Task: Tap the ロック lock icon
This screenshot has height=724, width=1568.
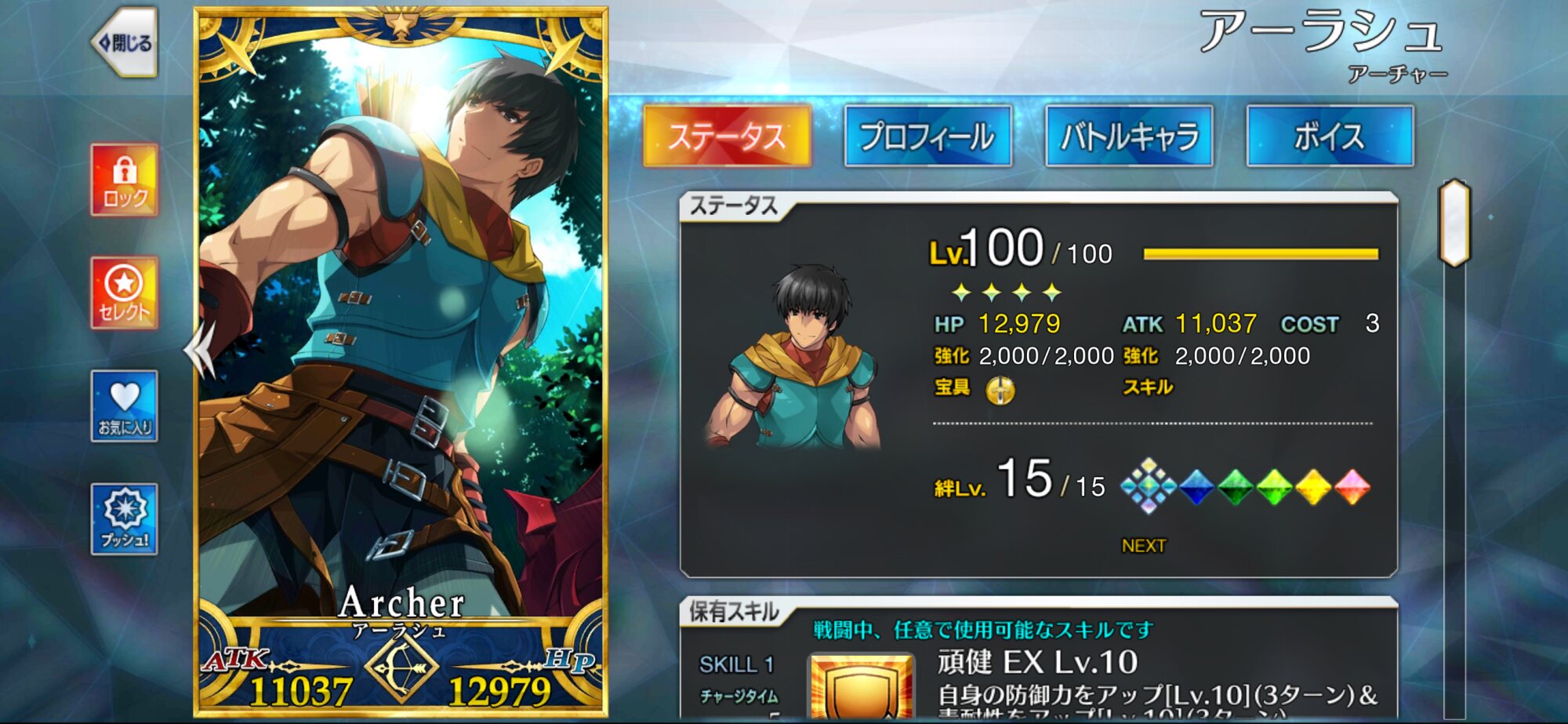Action: point(124,180)
